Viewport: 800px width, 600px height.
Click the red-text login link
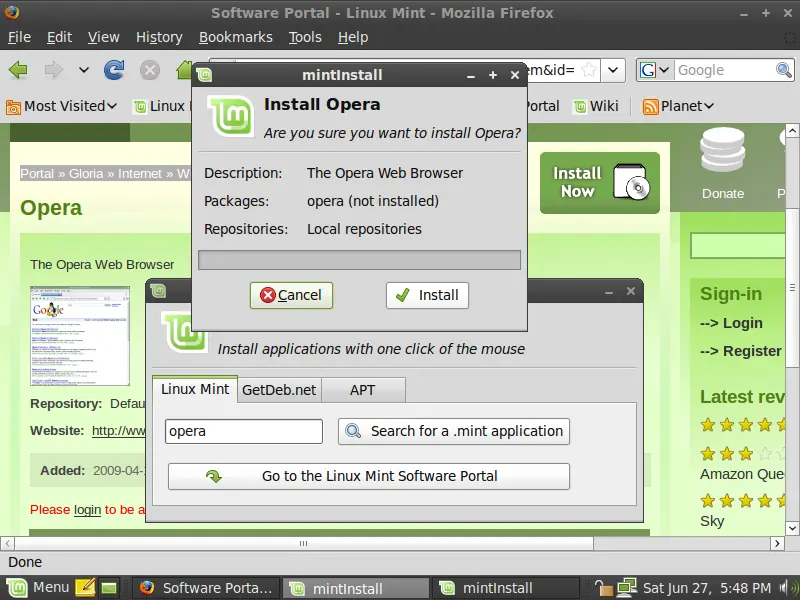tap(87, 510)
